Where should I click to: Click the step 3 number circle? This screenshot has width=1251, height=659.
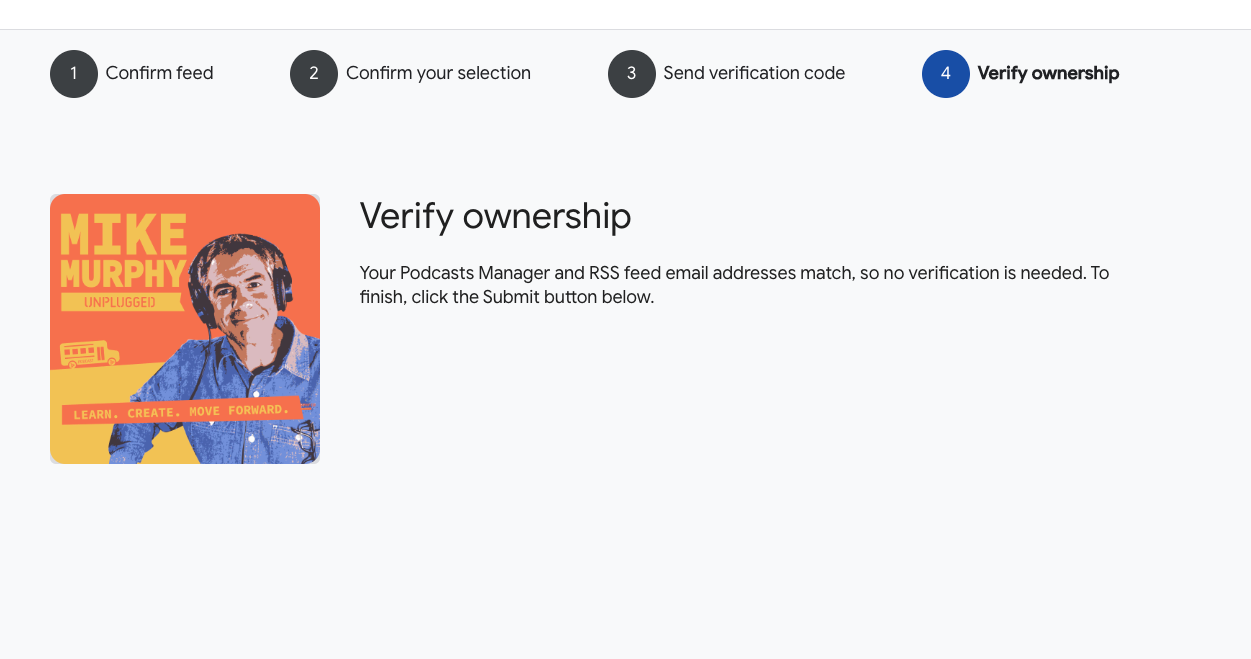point(632,74)
